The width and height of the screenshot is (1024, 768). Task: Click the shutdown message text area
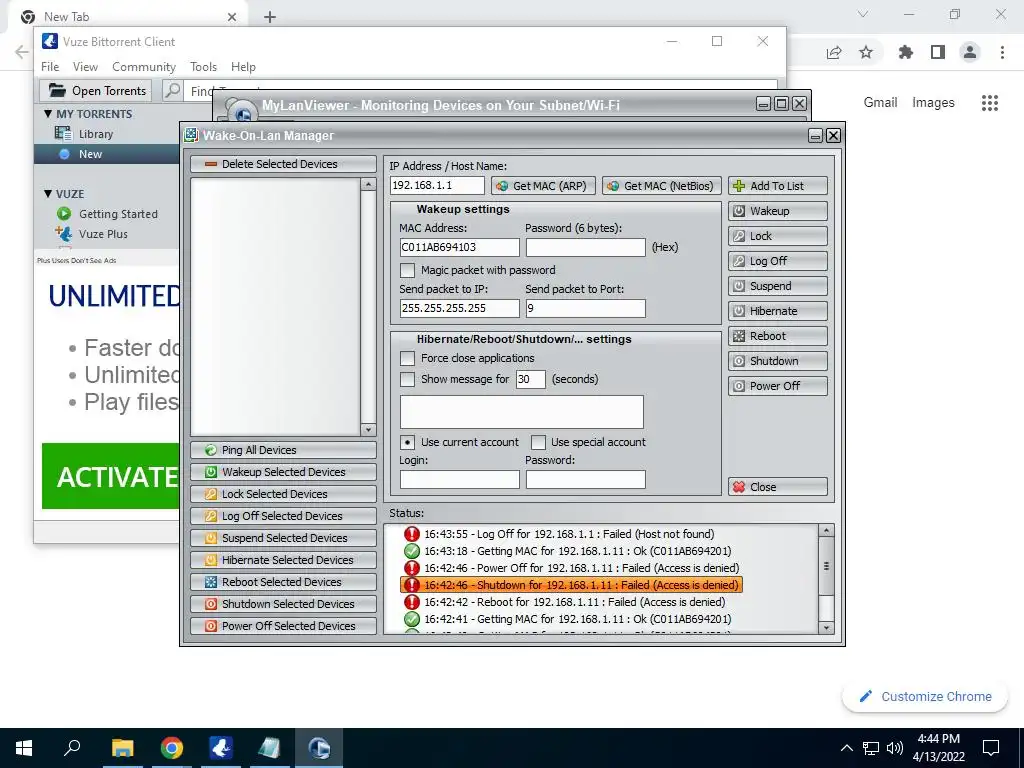(521, 411)
